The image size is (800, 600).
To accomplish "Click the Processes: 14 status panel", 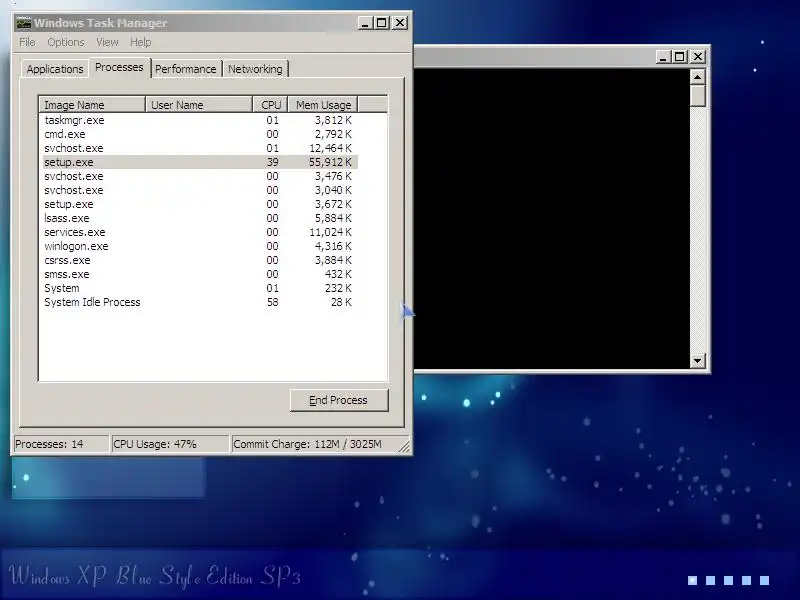I will [x=61, y=444].
